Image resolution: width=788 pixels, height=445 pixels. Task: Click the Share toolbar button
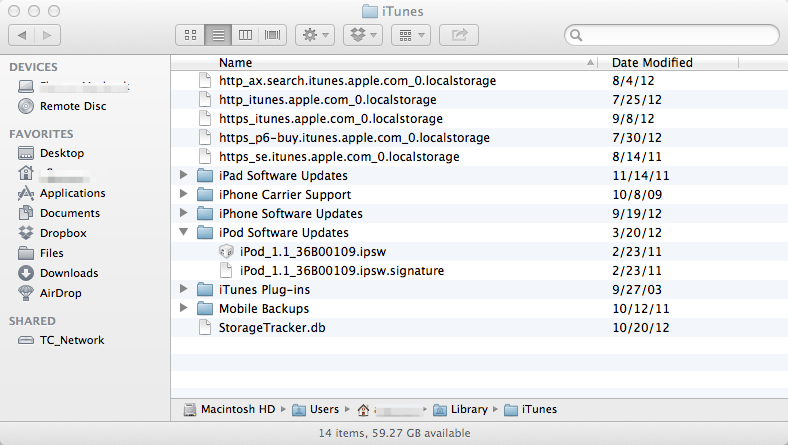click(459, 35)
